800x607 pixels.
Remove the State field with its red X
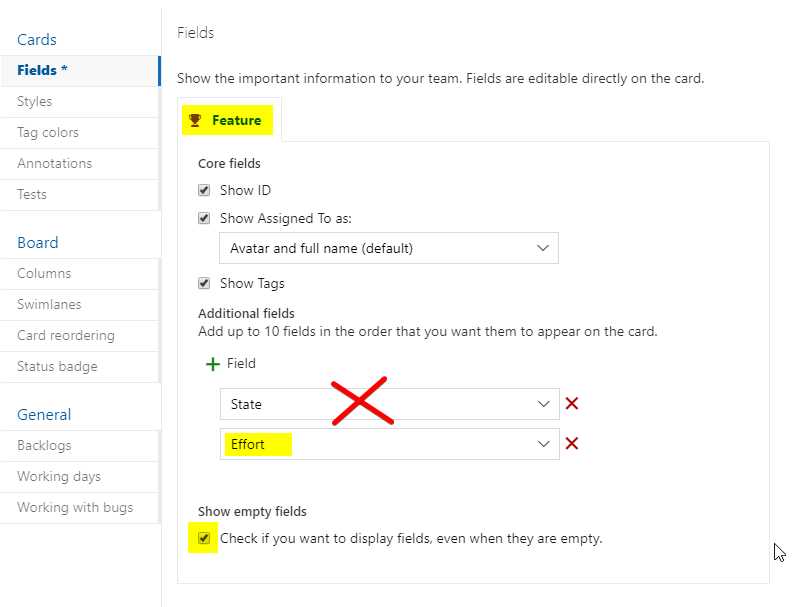pos(571,403)
